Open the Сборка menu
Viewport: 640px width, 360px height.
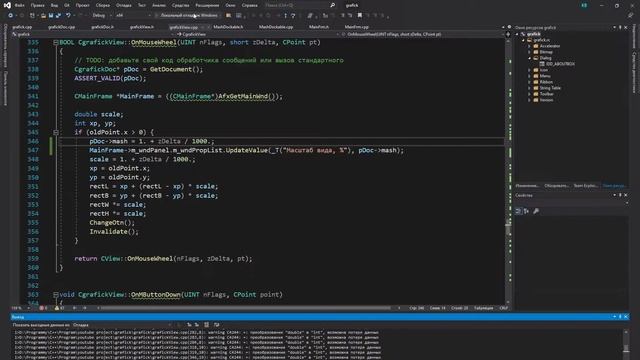click(102, 5)
